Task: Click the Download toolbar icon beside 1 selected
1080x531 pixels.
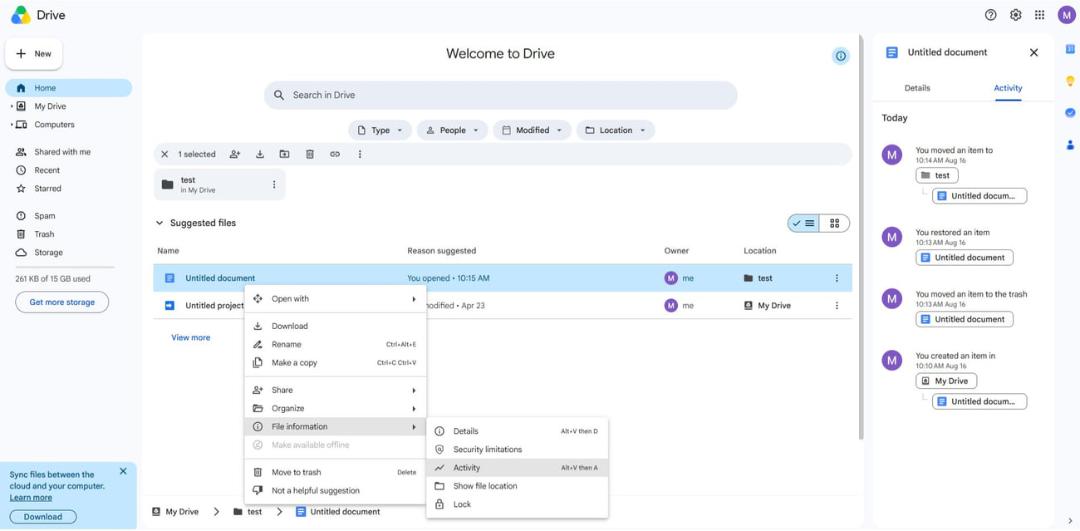Action: point(260,154)
